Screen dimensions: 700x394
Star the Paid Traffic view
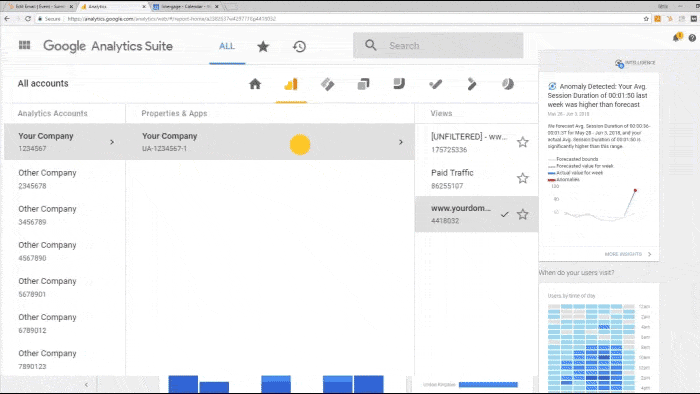[522, 178]
